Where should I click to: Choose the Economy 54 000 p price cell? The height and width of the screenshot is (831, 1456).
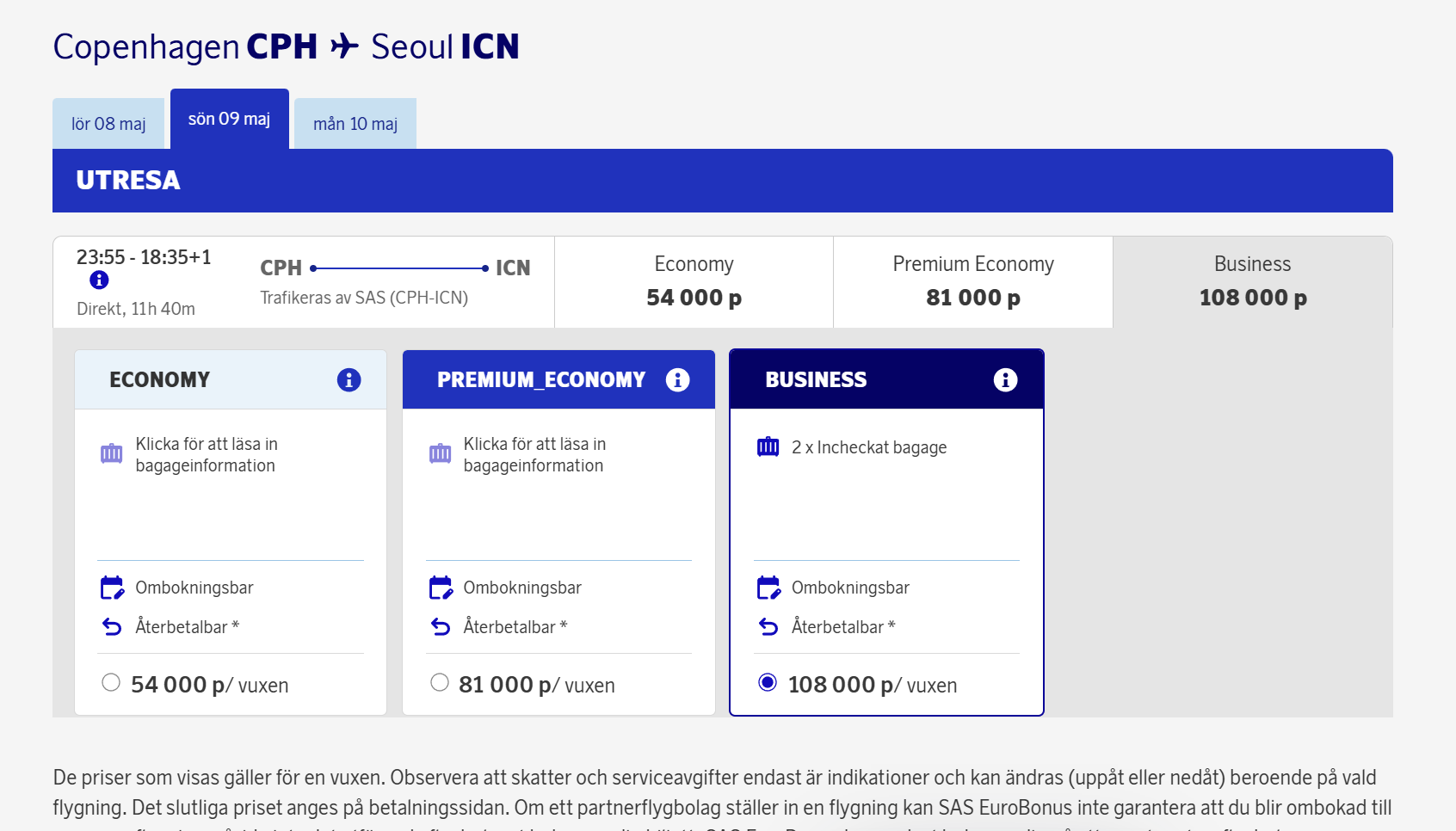click(694, 282)
